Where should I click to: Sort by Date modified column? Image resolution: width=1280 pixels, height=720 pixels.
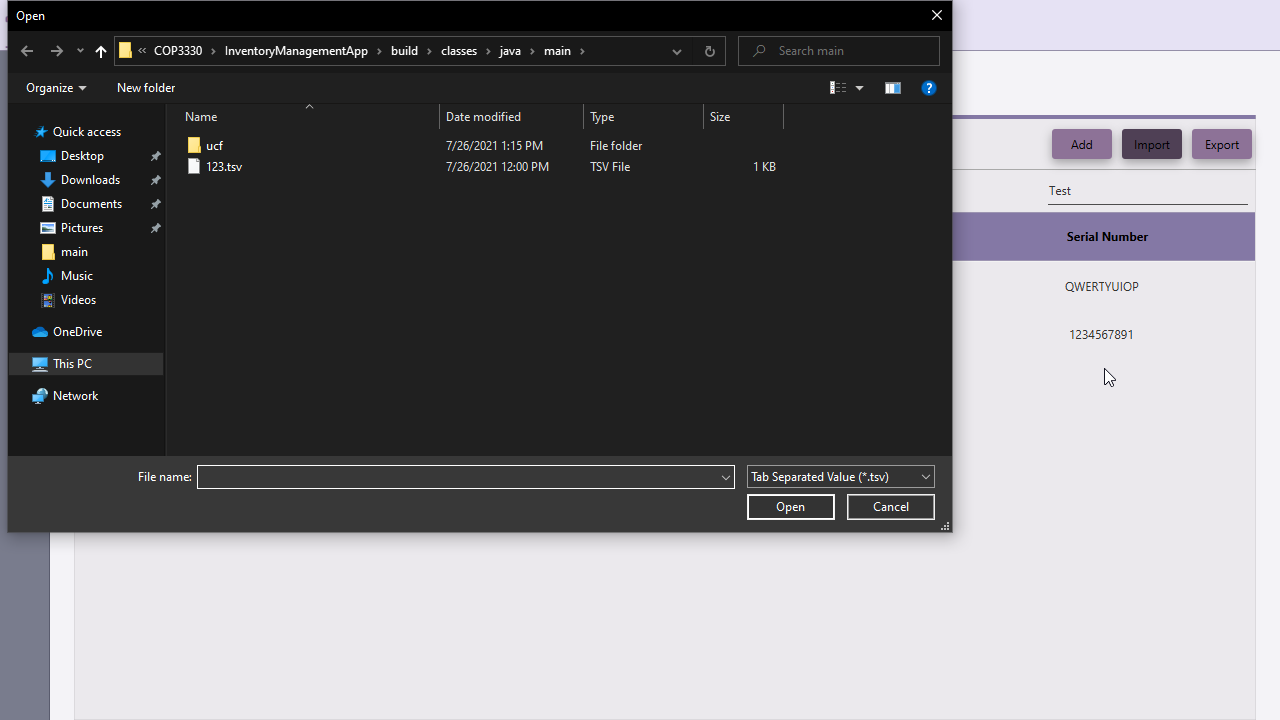pos(512,117)
